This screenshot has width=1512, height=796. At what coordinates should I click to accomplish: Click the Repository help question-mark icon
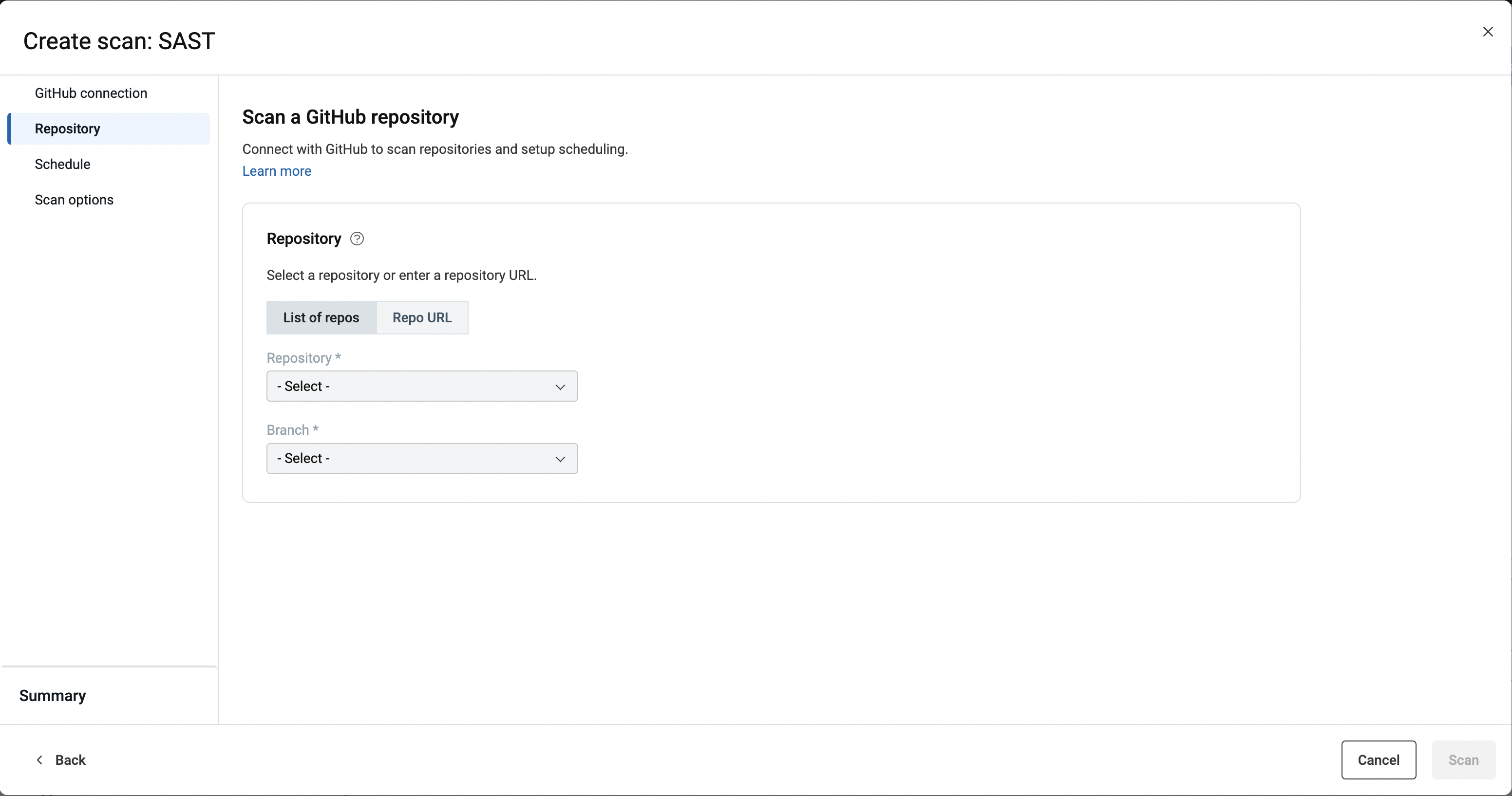pos(357,239)
